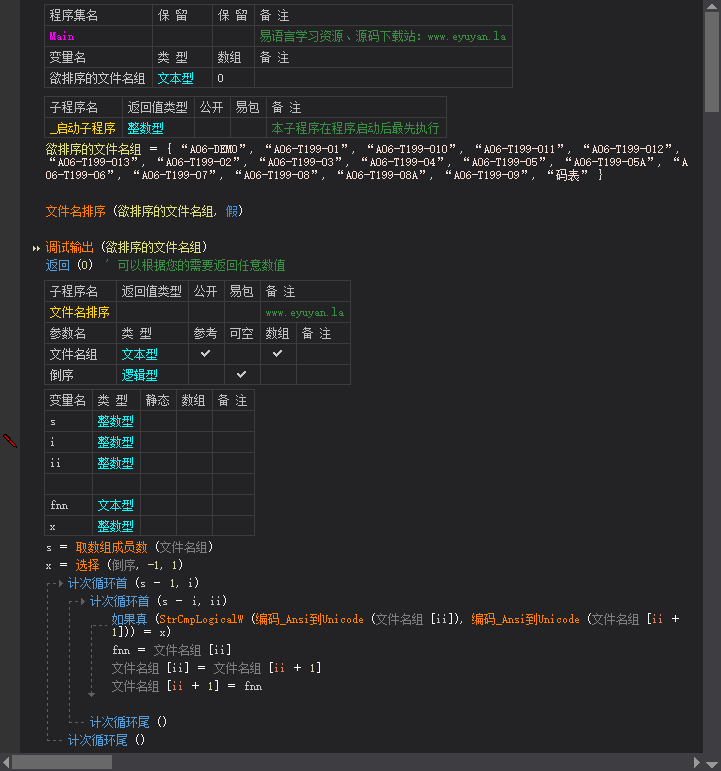
Task: Click the 文件名排序 call statement line
Action: [144, 211]
